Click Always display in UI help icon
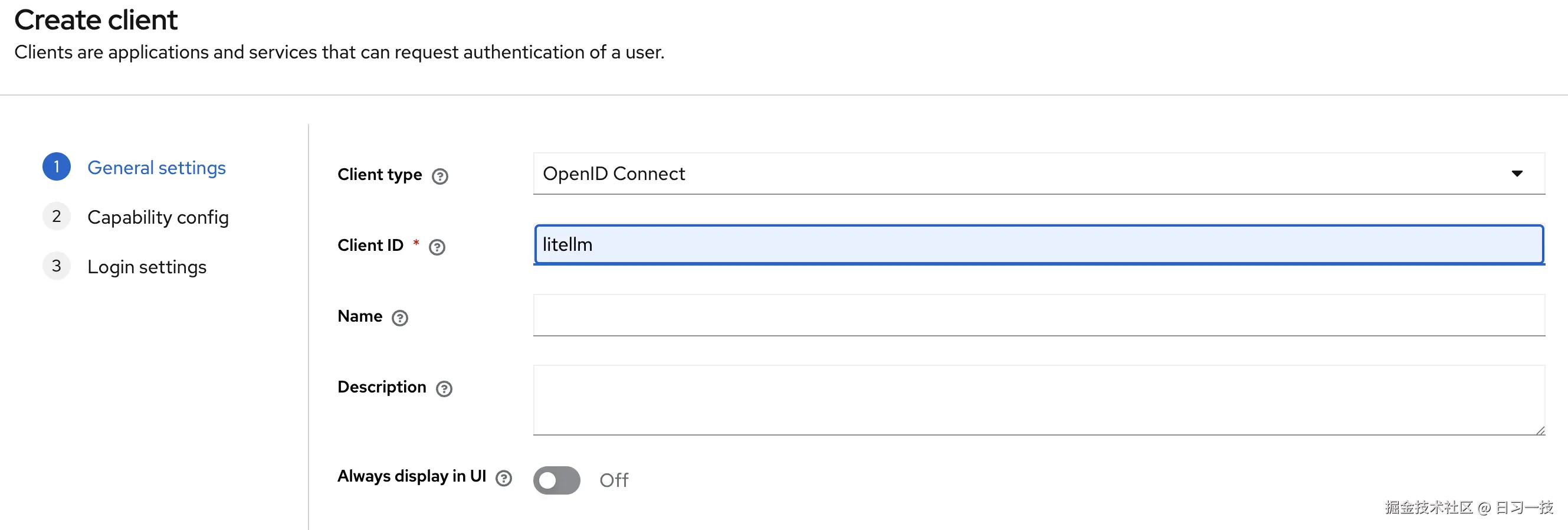The height and width of the screenshot is (530, 1568). pyautogui.click(x=503, y=478)
